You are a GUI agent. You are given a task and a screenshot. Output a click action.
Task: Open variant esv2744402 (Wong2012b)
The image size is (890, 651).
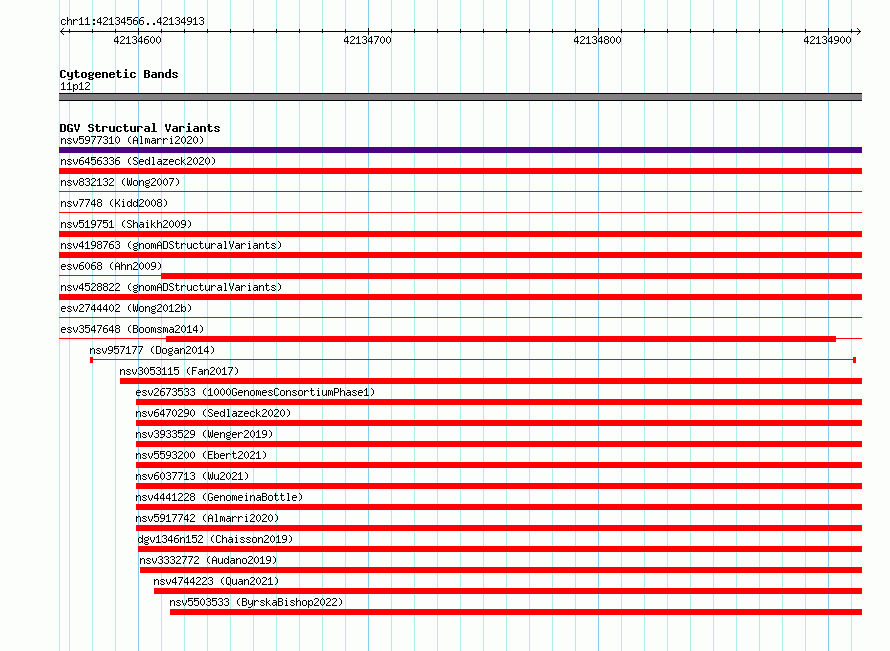point(126,308)
